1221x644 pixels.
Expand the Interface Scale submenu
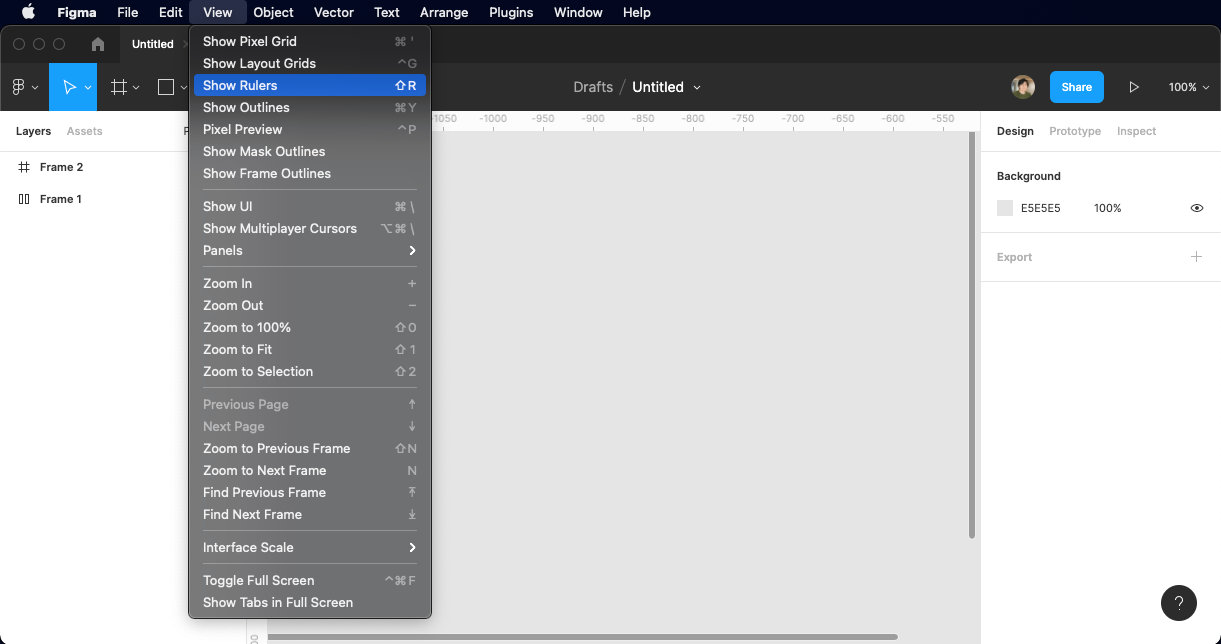pyautogui.click(x=310, y=547)
